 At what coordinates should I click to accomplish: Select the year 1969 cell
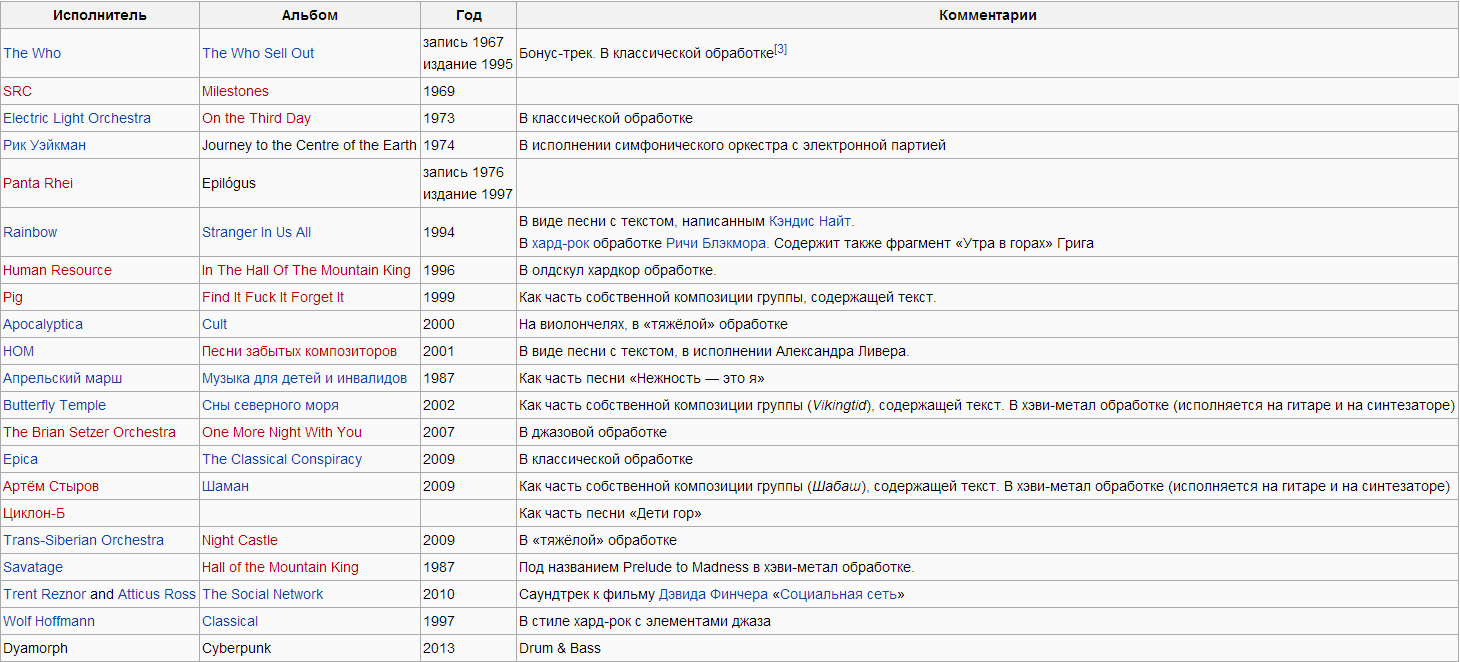tap(468, 91)
